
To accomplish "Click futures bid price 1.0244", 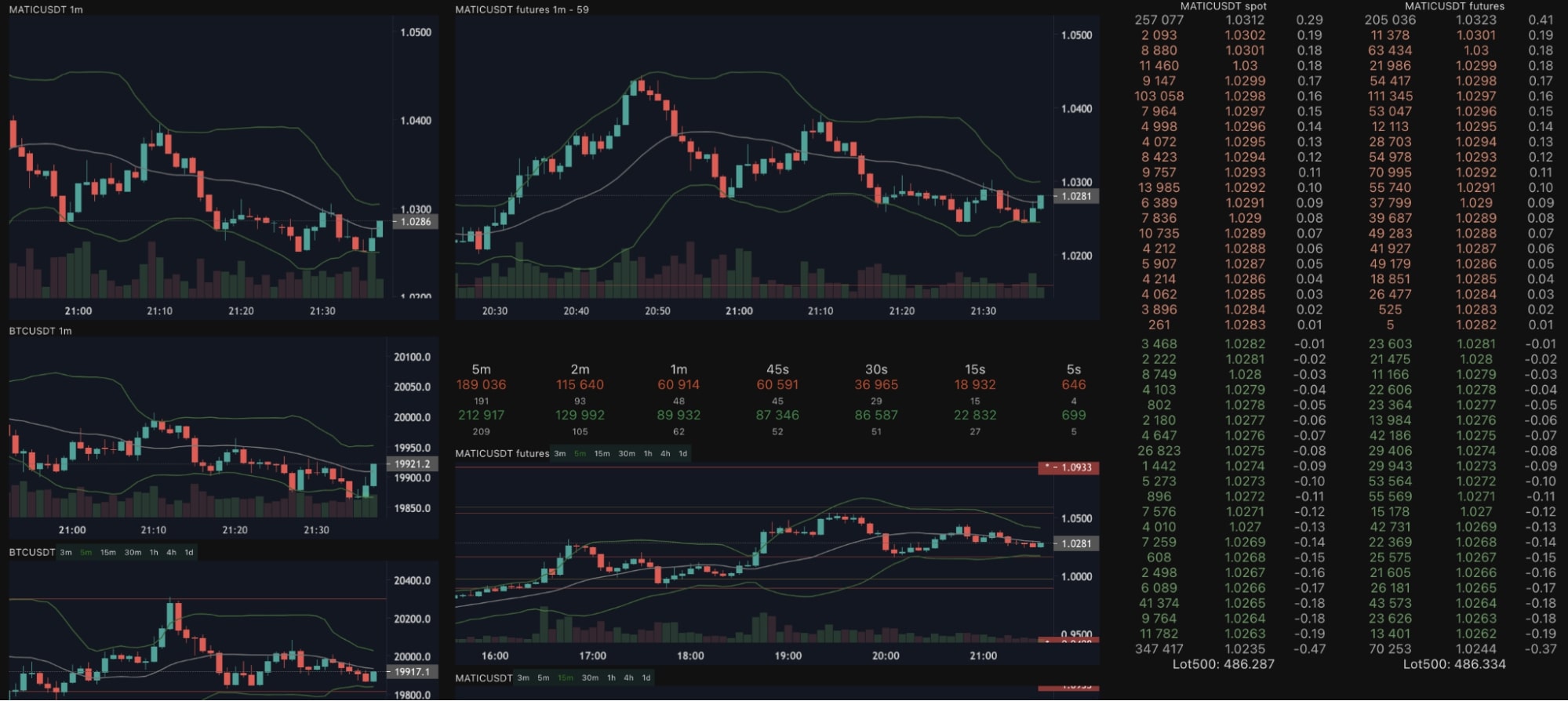I will pyautogui.click(x=1476, y=649).
